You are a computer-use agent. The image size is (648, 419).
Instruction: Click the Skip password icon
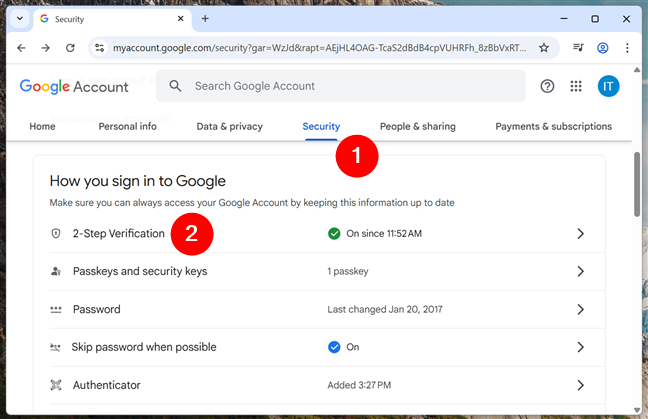(55, 348)
